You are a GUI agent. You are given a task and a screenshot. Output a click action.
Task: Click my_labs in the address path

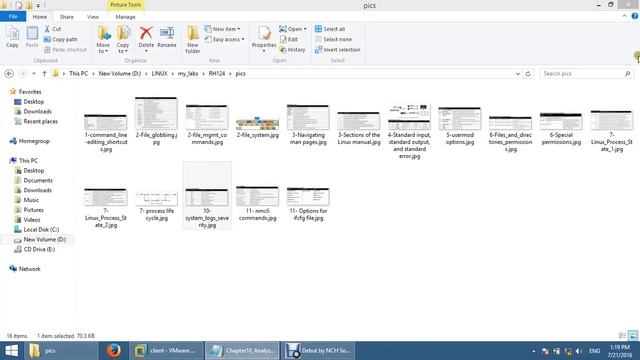[188, 73]
